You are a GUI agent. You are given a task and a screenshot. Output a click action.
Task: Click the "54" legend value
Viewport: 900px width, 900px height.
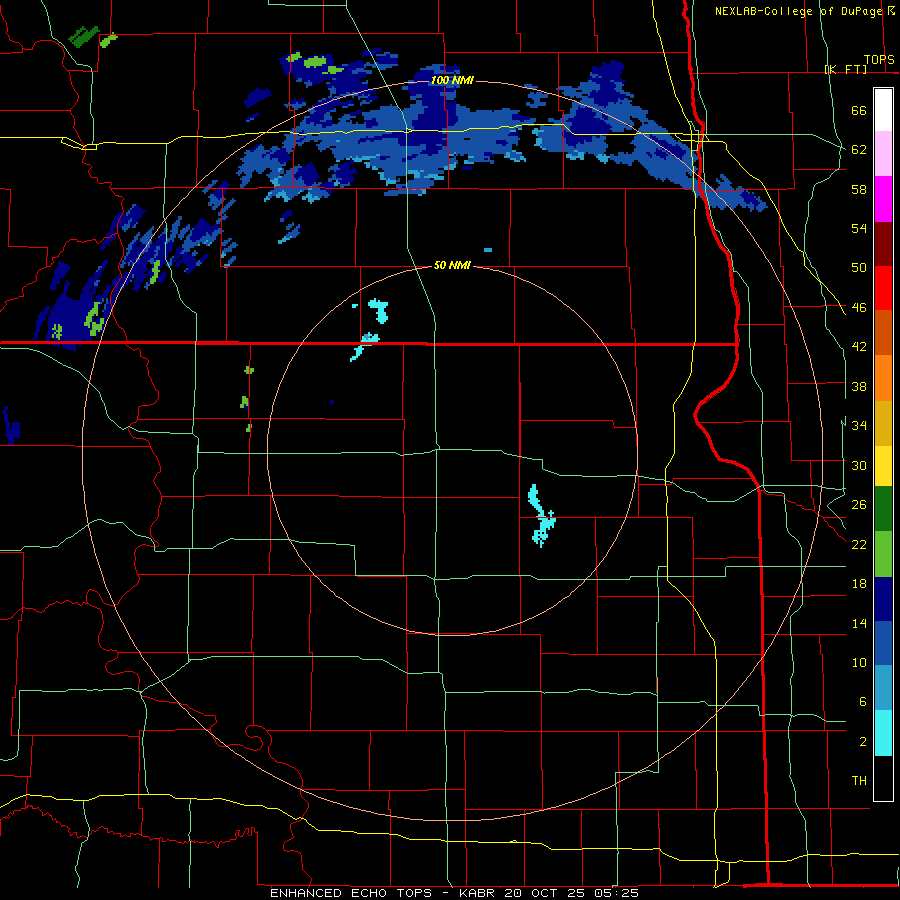point(859,228)
